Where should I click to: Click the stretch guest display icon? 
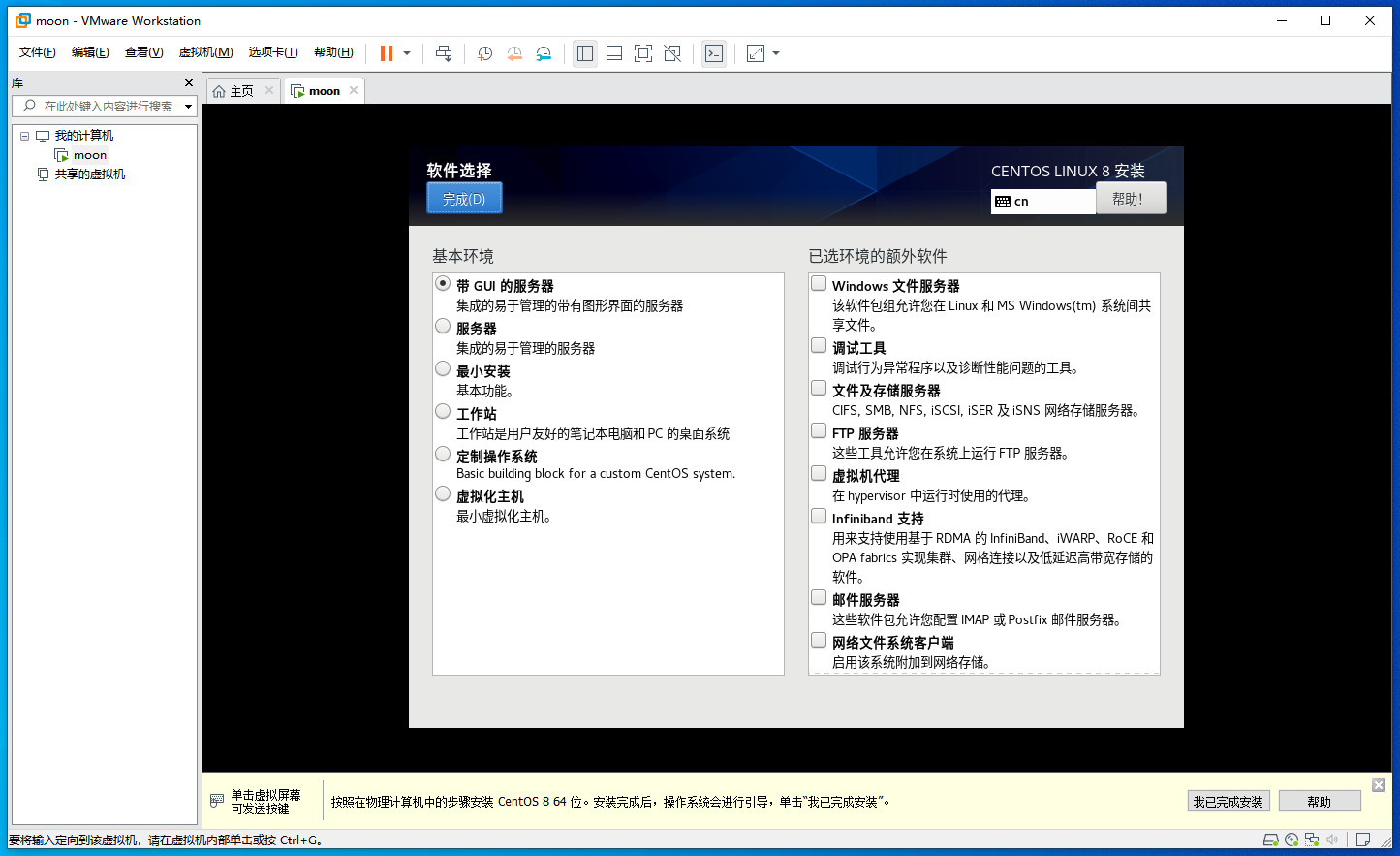(x=756, y=53)
